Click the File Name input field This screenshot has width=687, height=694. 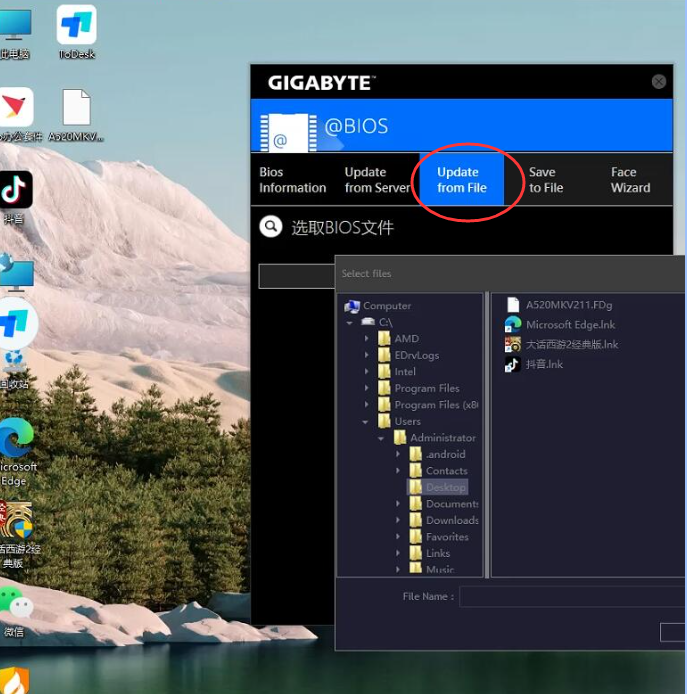point(570,597)
